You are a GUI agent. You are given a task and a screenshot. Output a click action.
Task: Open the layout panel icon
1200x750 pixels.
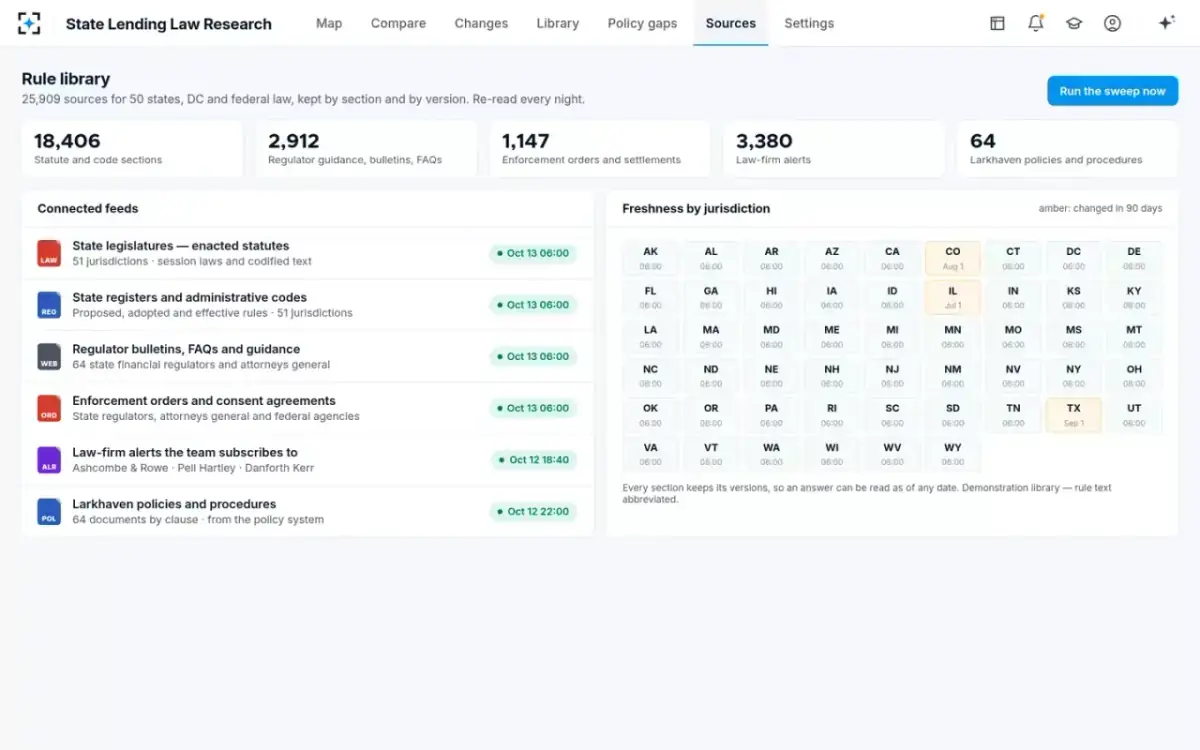click(x=997, y=23)
